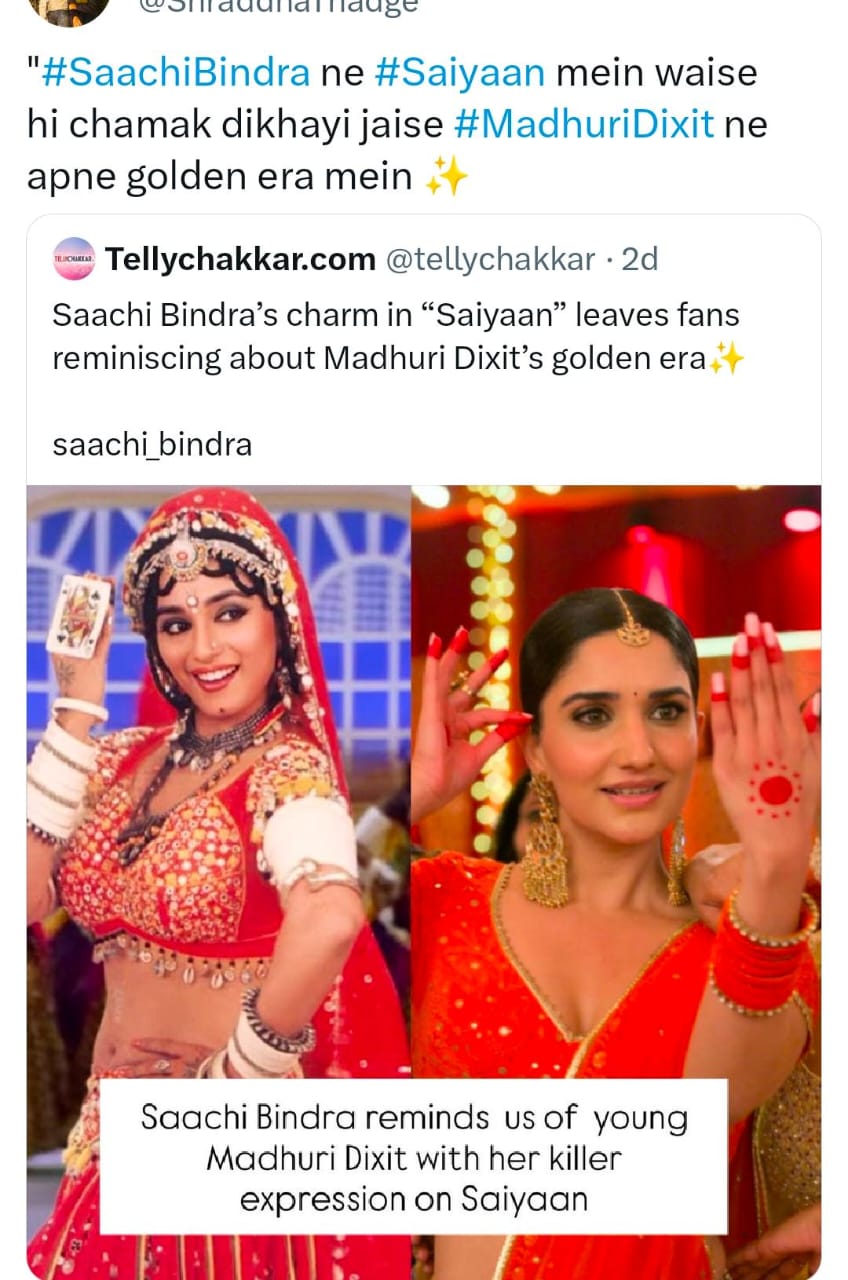
Task: Open quoted tweet text about Saiyaan charm
Action: coord(397,337)
